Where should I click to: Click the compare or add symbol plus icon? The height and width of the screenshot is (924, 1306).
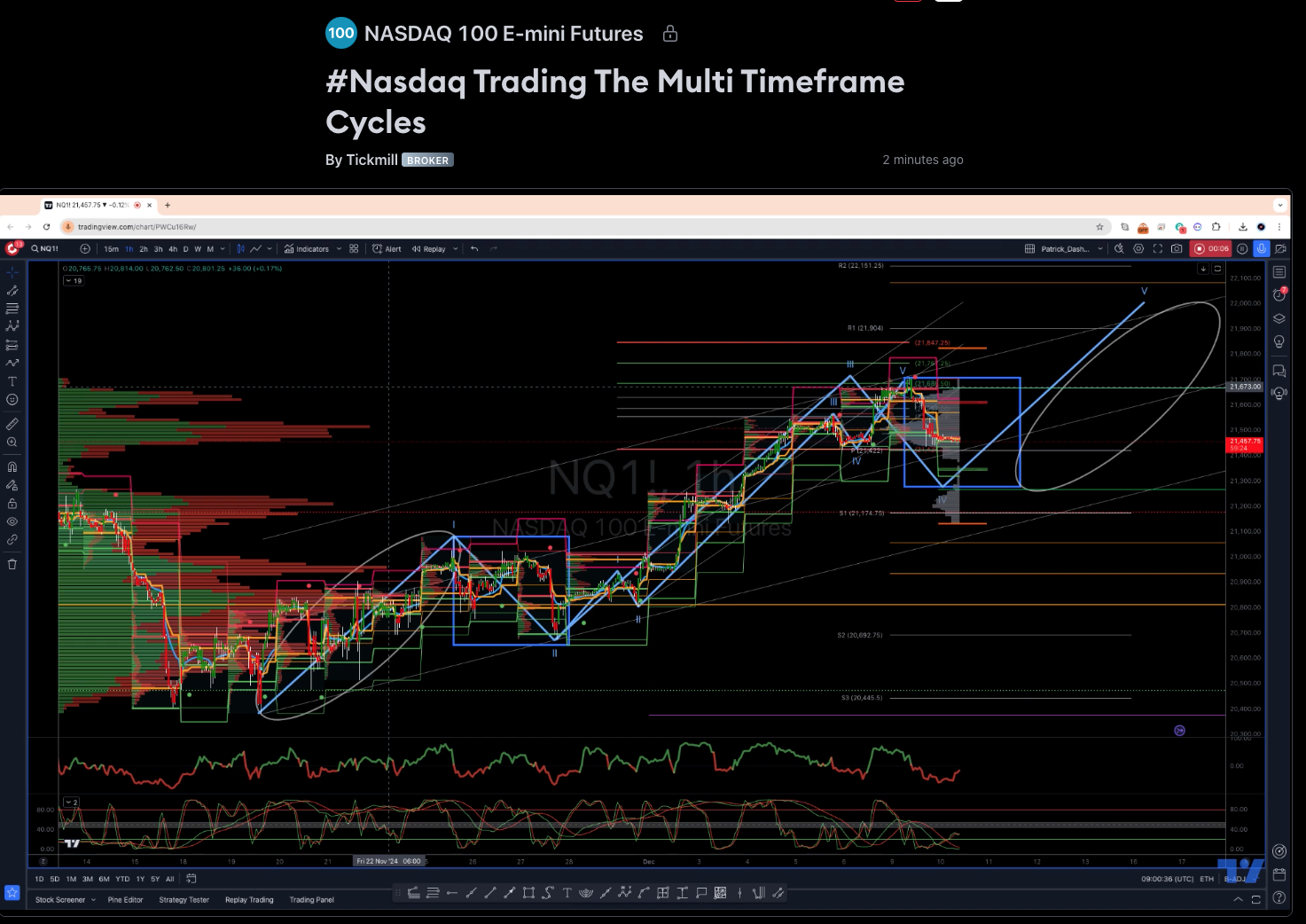click(85, 249)
